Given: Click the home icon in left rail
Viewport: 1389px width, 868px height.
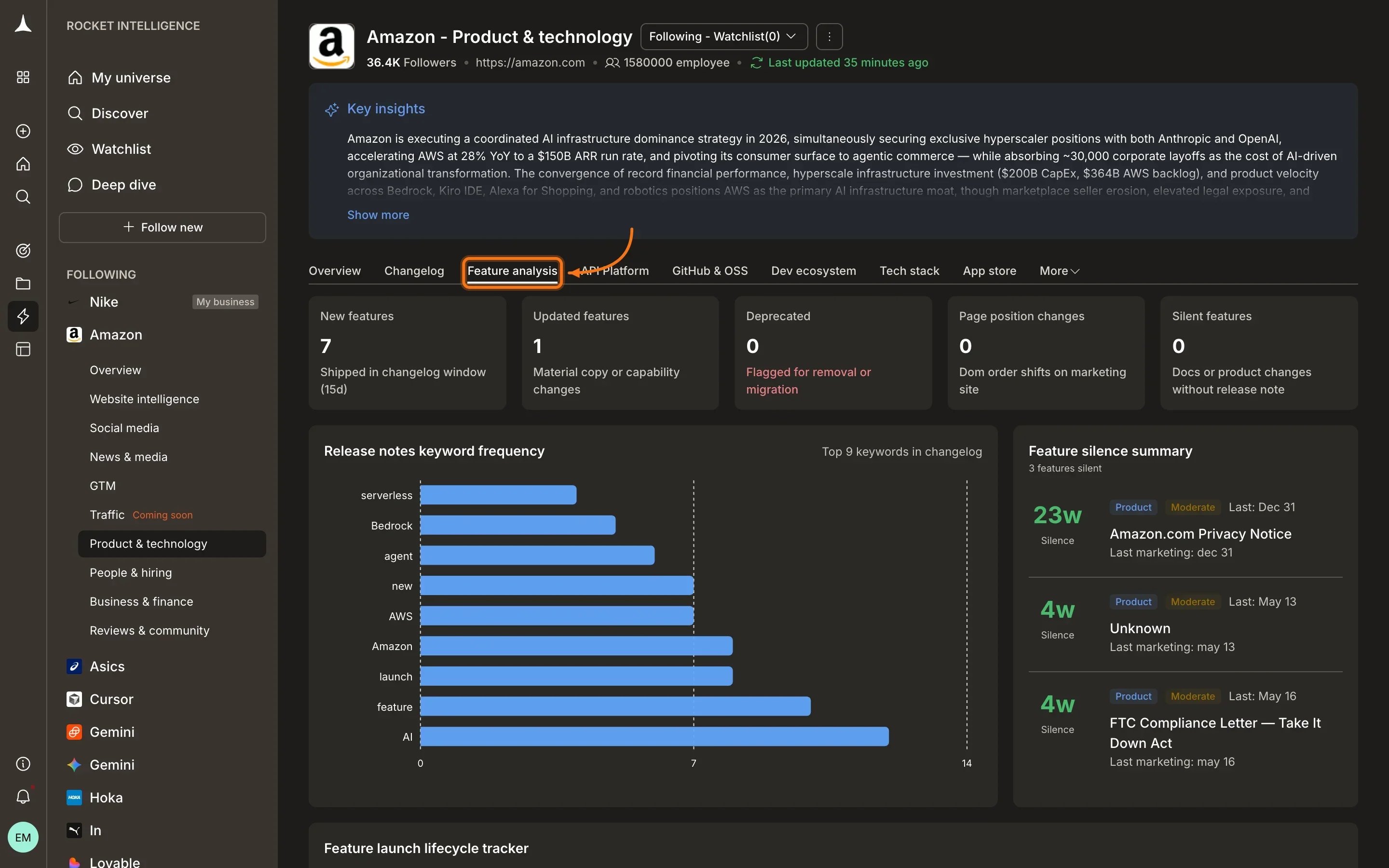Looking at the screenshot, I should (23, 163).
